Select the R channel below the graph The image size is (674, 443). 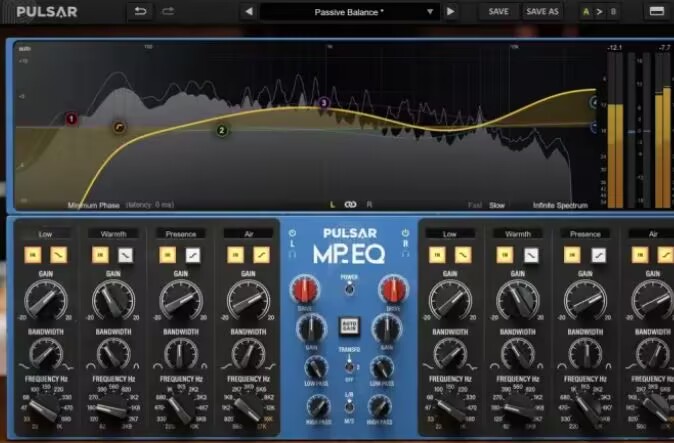(369, 205)
